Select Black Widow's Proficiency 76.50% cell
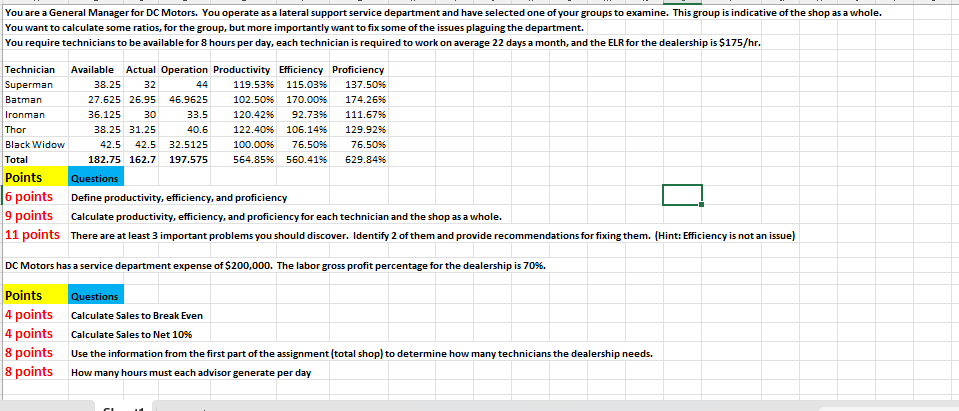Screen dimensions: 959x411 pos(358,144)
